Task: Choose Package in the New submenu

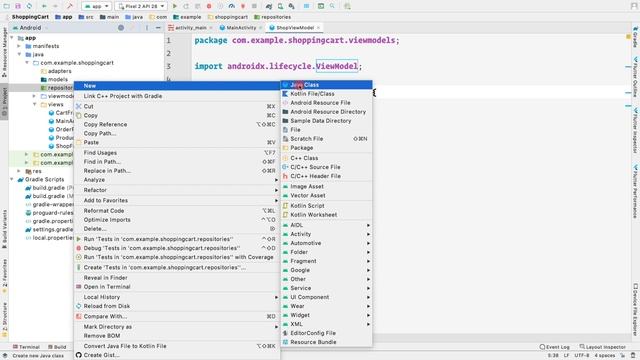Action: (x=327, y=148)
